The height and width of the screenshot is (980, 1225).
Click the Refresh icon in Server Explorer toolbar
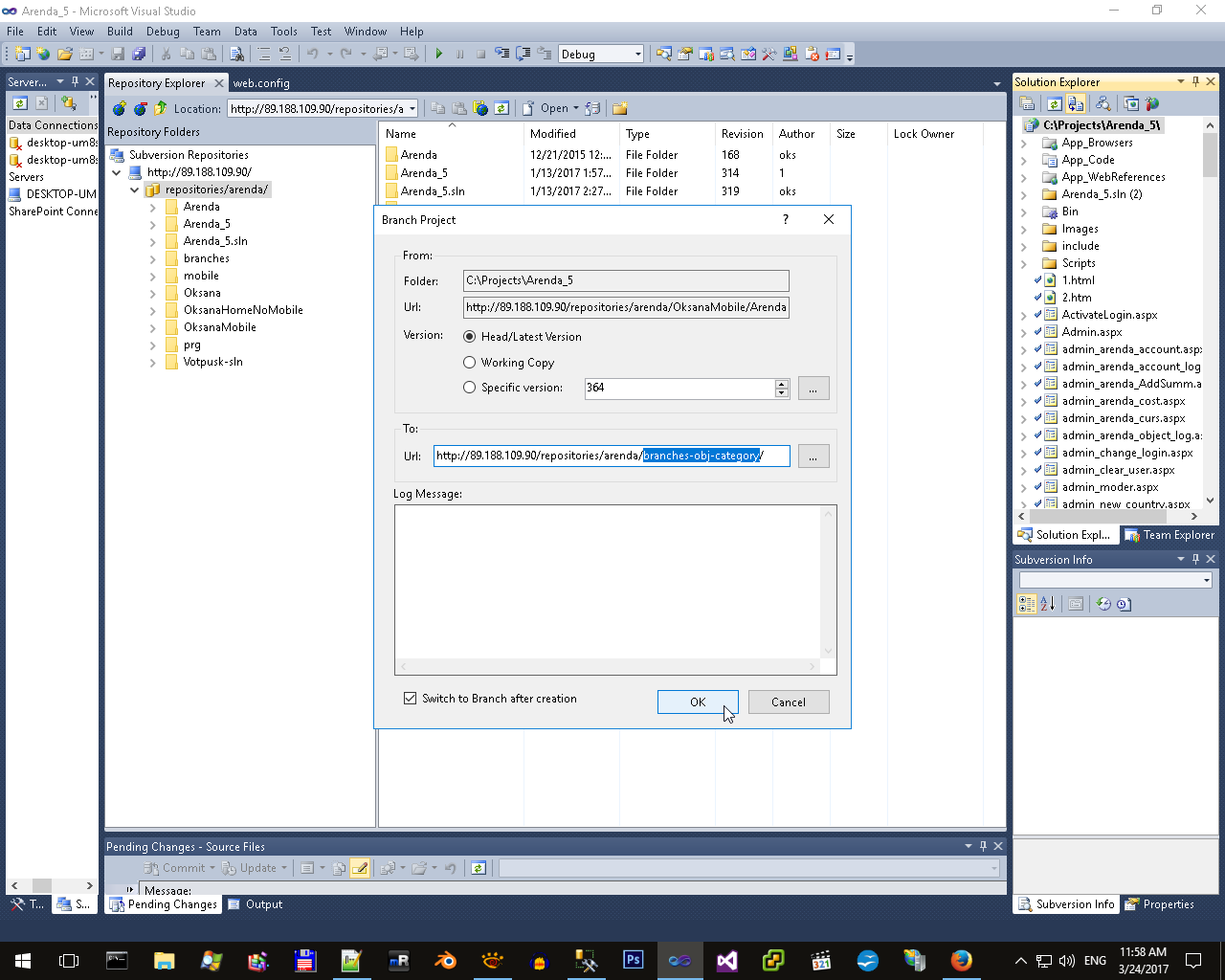click(x=19, y=102)
